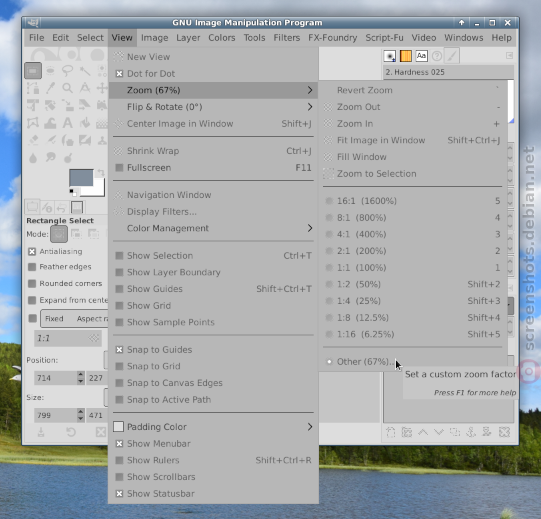Select the Measure compass tool
The width and height of the screenshot is (541, 519).
pos(85,88)
